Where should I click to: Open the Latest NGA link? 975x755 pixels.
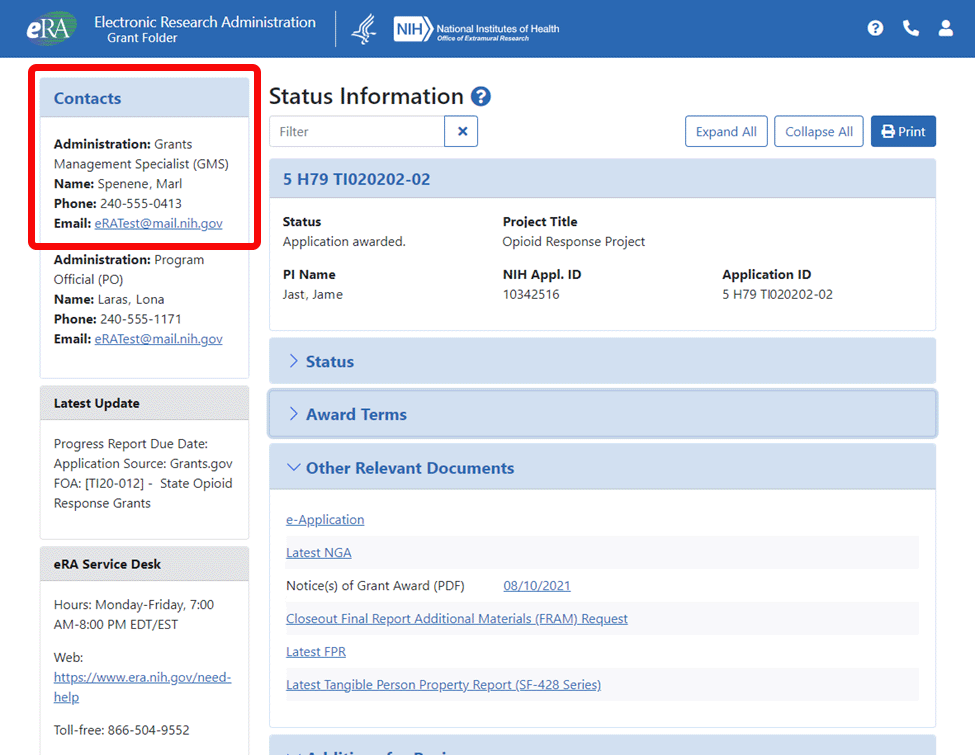pos(318,552)
